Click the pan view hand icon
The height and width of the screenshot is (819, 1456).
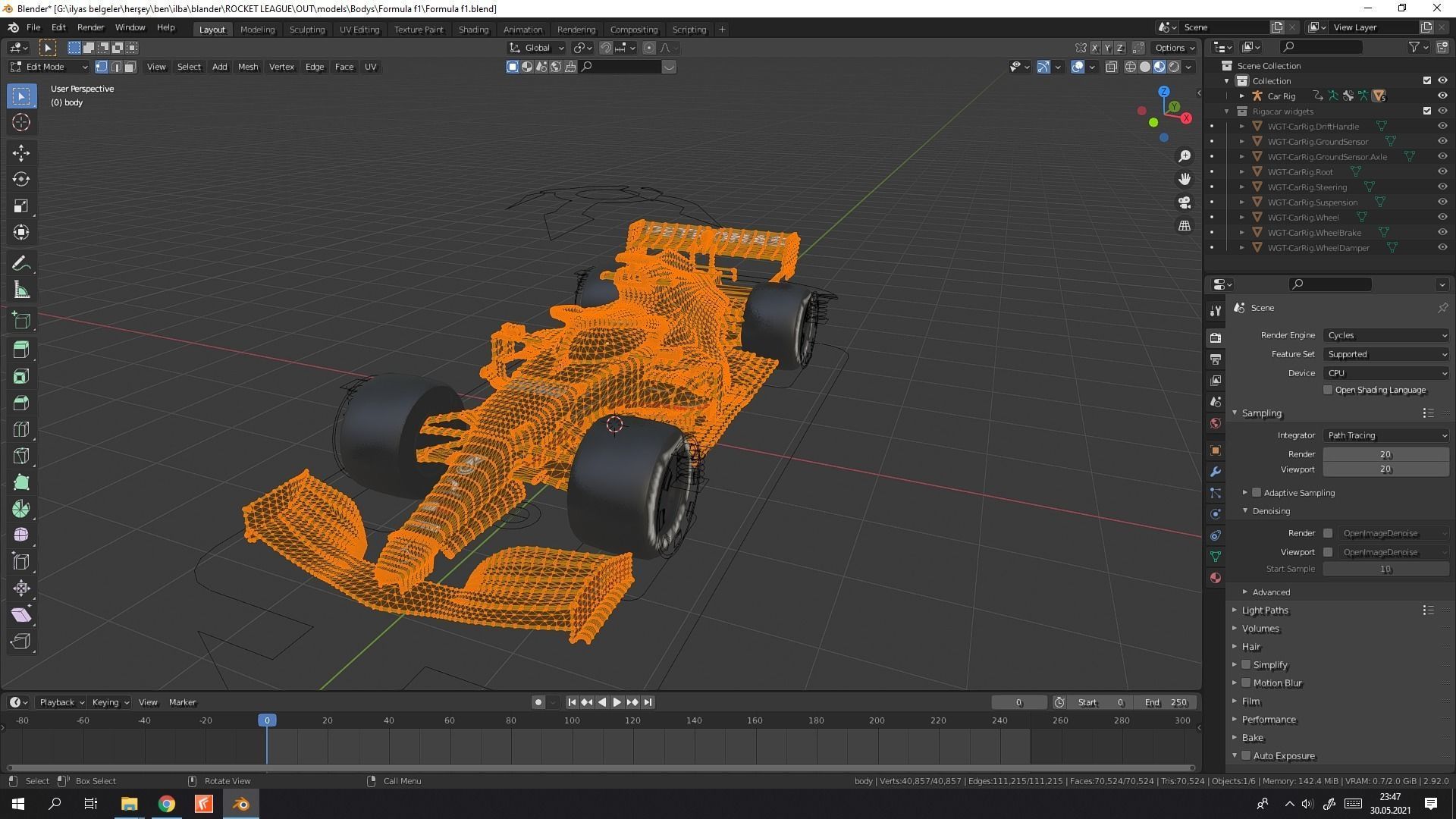pyautogui.click(x=1185, y=179)
